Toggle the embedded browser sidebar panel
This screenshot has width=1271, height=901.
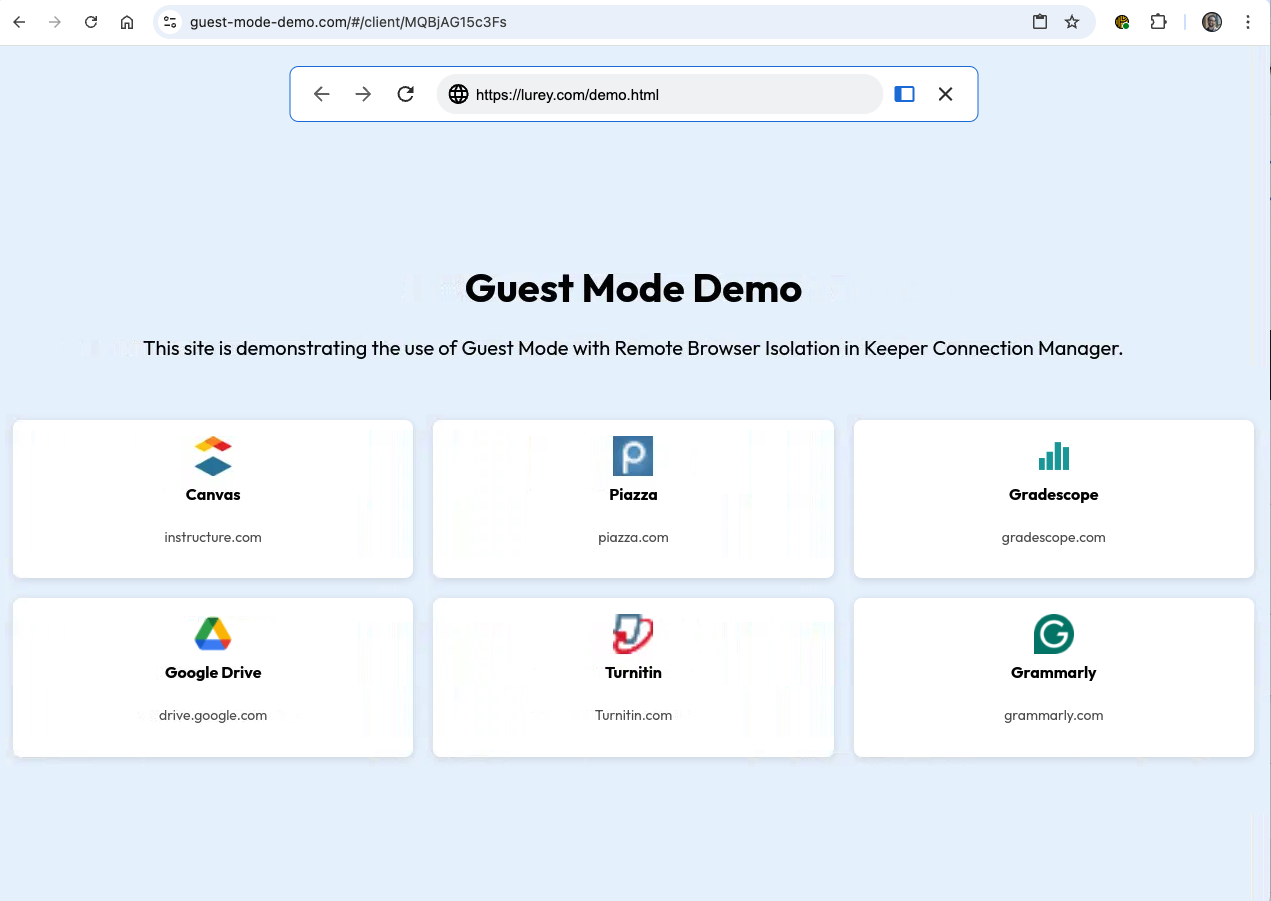pos(904,94)
